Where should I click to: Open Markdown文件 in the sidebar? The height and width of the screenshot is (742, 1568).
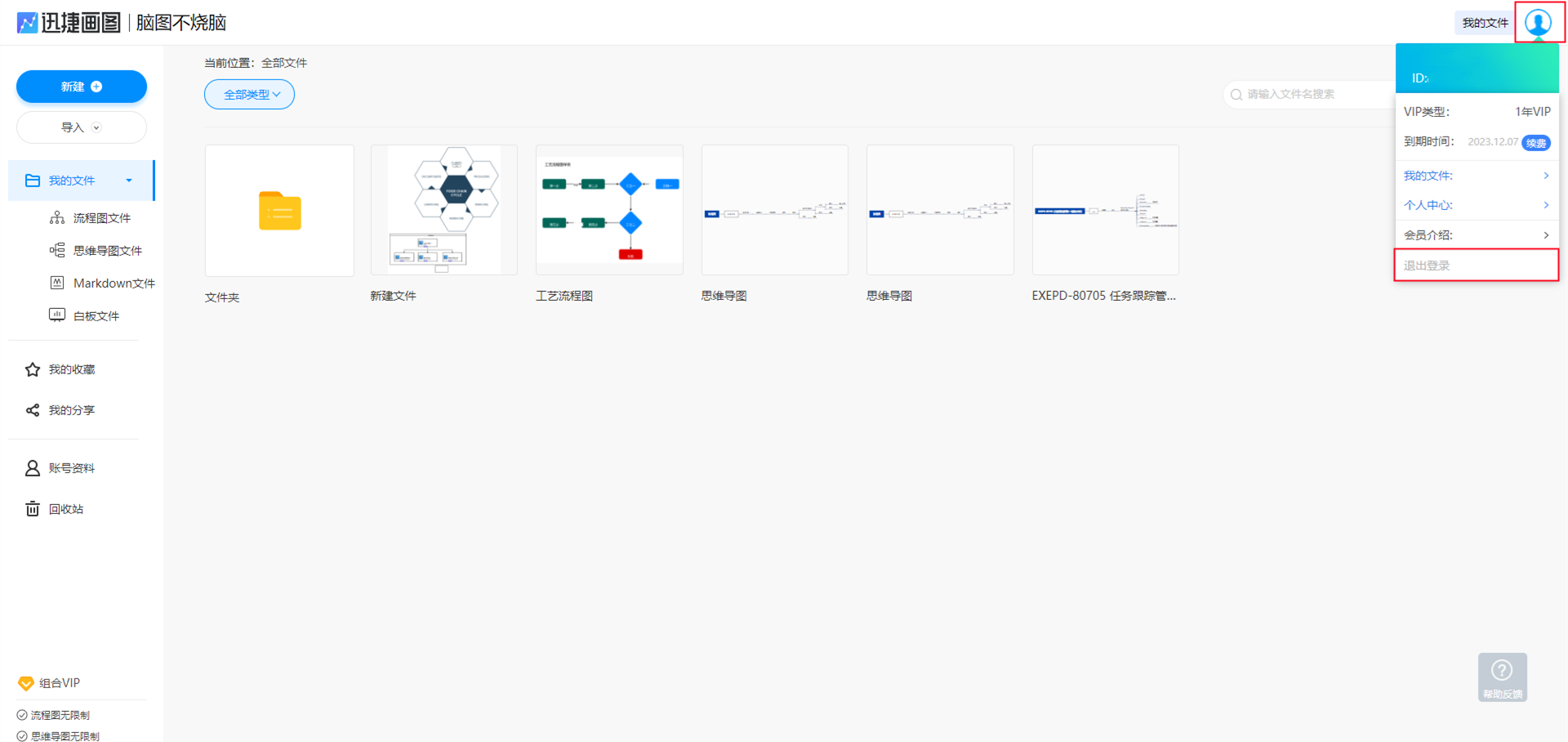(114, 284)
